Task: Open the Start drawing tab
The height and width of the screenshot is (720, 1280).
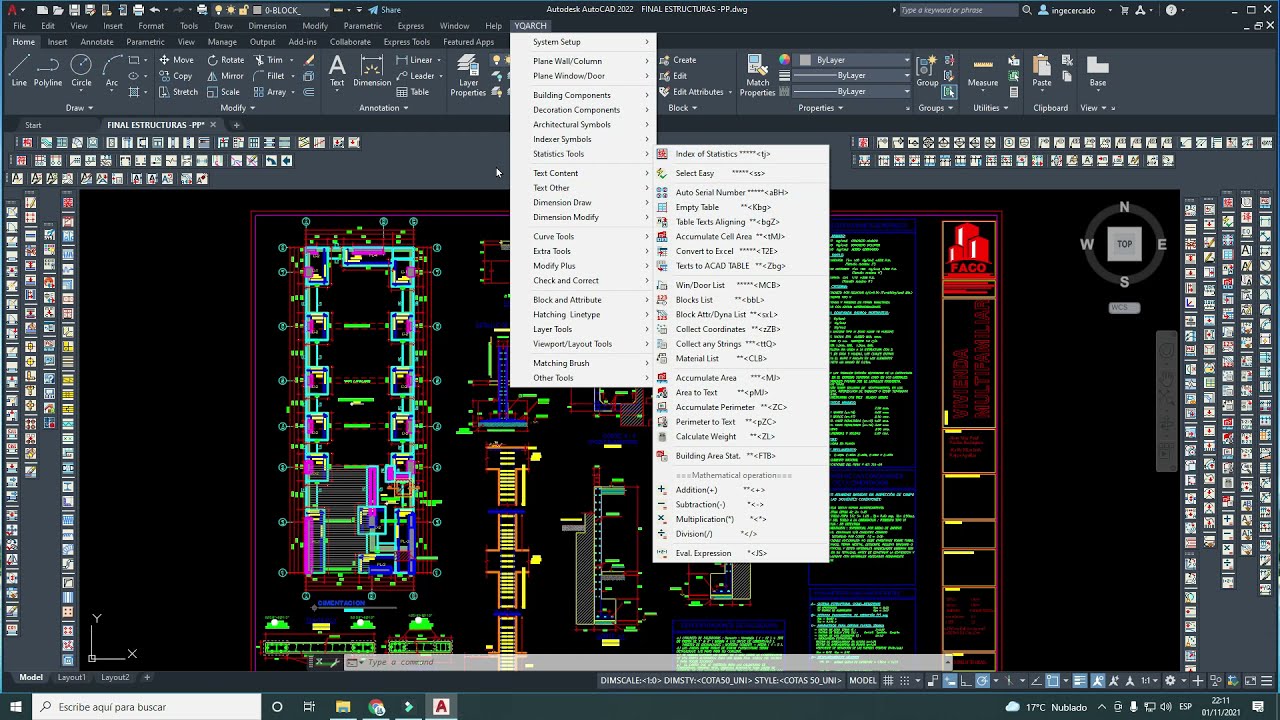Action: pyautogui.click(x=33, y=125)
